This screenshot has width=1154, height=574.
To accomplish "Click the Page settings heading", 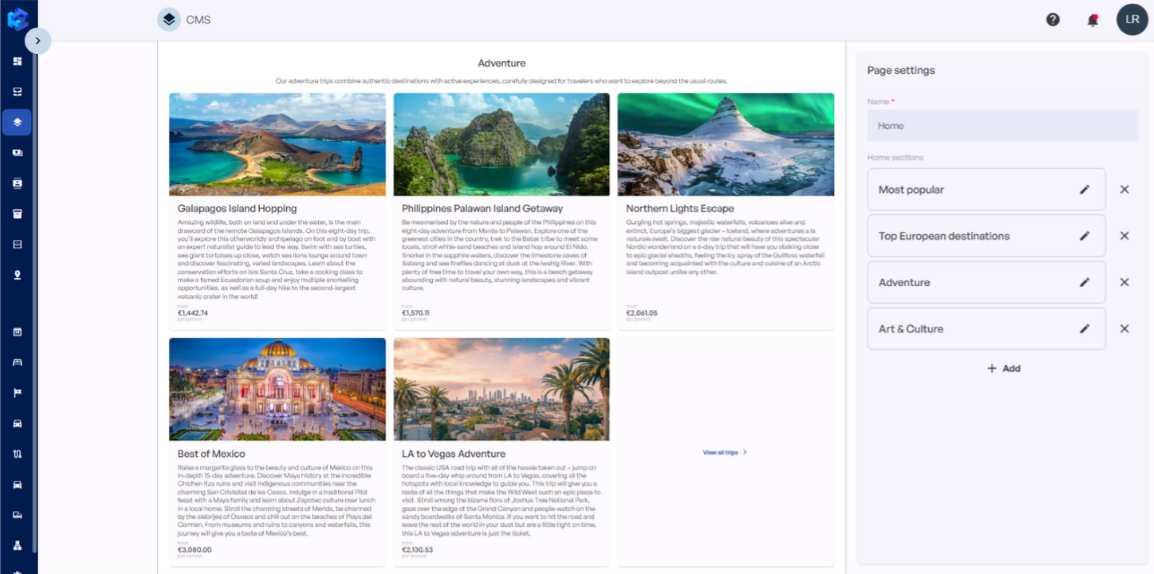I will (x=901, y=71).
